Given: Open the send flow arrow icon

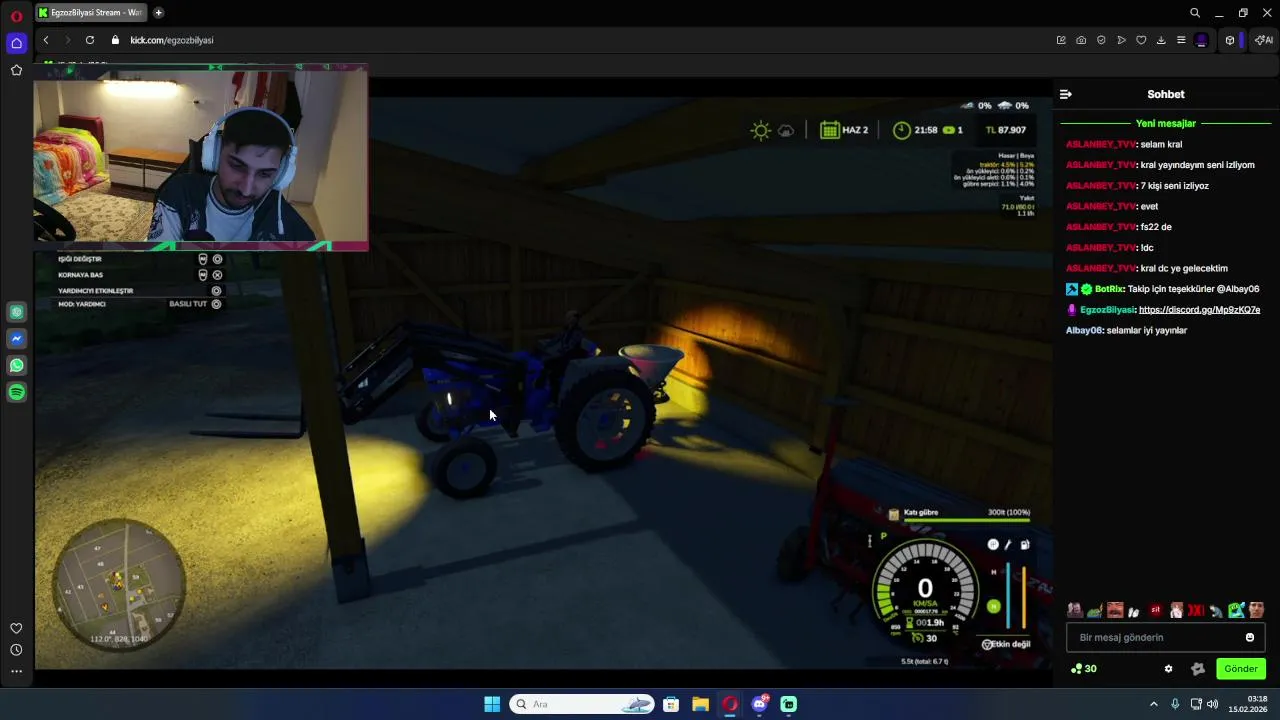Looking at the screenshot, I should click(1121, 40).
